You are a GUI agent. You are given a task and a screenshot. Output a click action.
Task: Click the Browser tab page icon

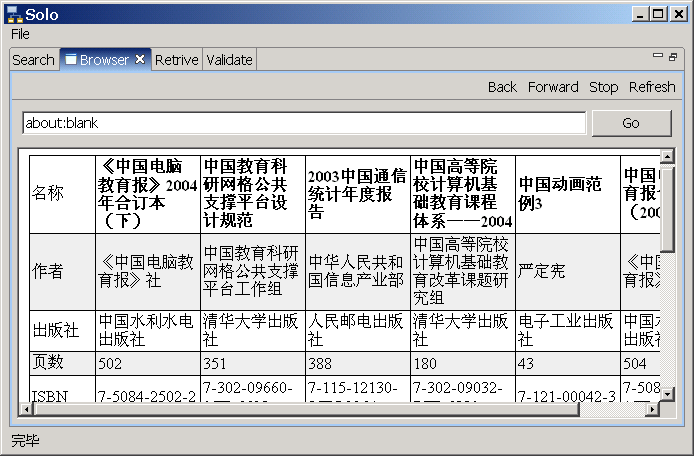pos(71,59)
